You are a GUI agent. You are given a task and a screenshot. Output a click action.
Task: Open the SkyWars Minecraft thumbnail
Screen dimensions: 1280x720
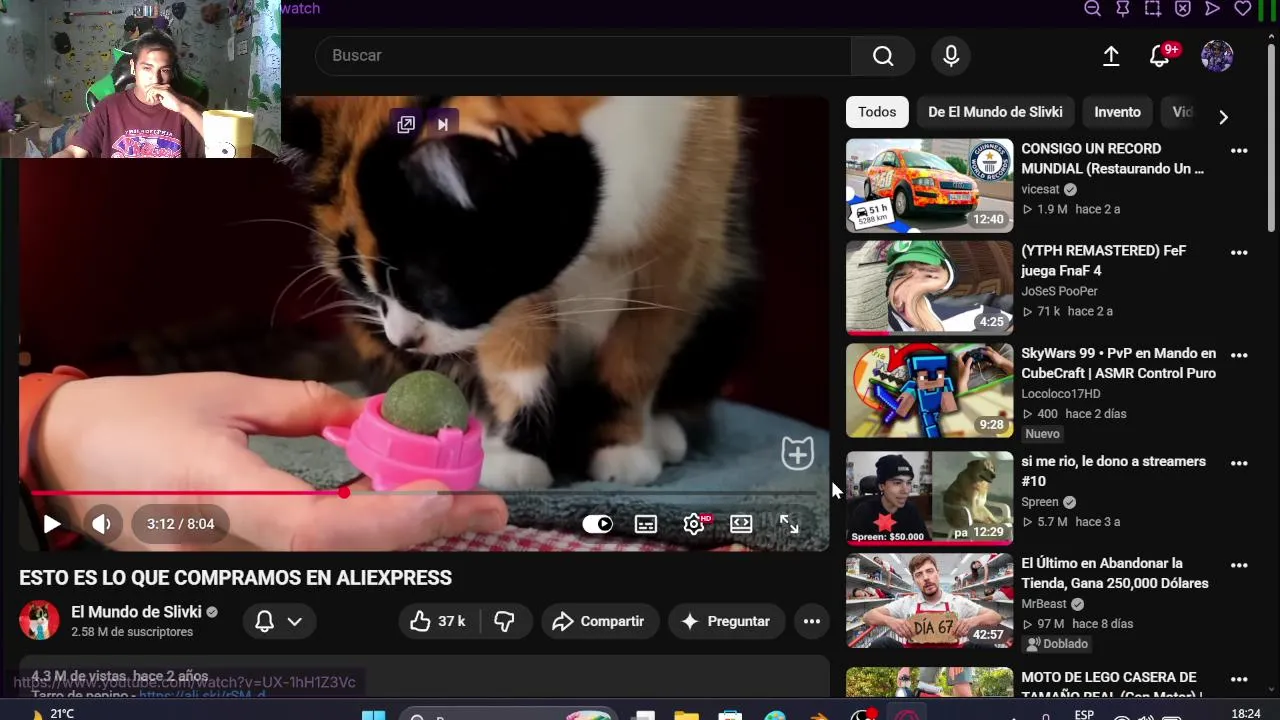[929, 391]
